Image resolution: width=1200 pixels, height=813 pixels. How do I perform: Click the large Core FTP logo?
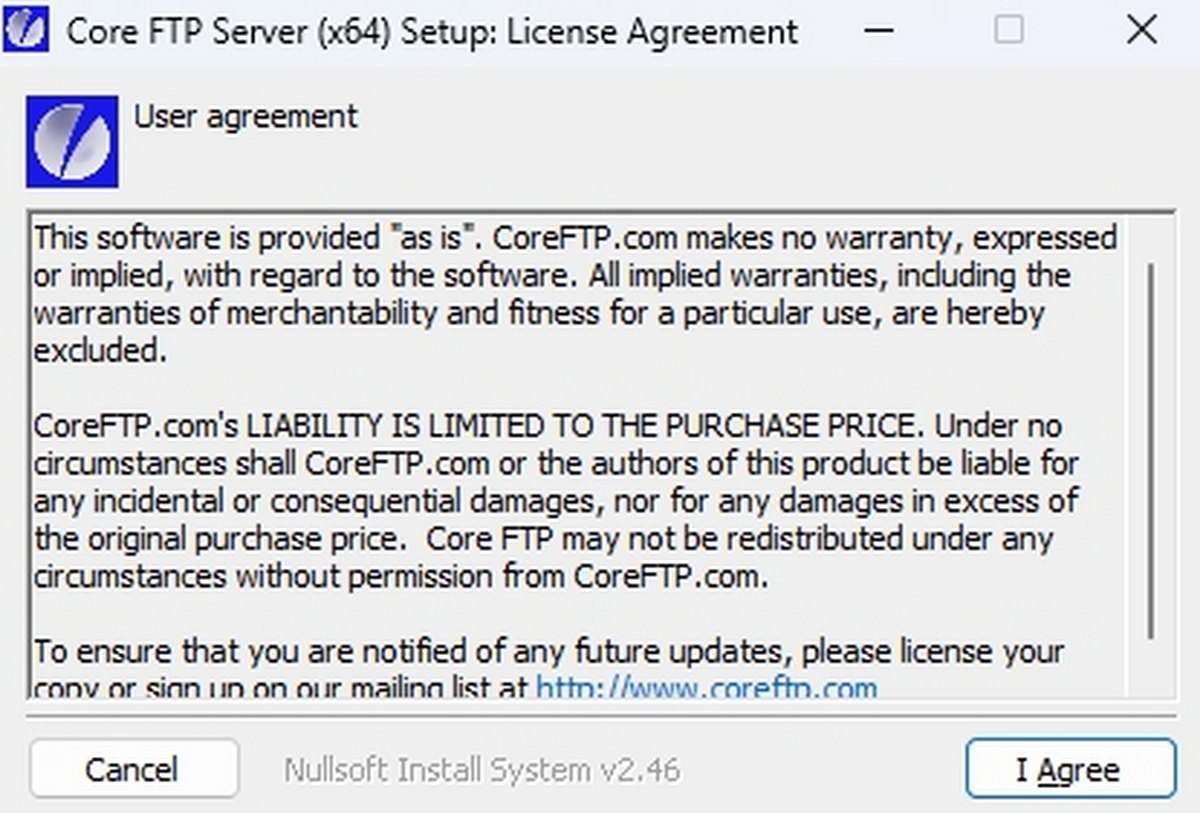(x=72, y=141)
